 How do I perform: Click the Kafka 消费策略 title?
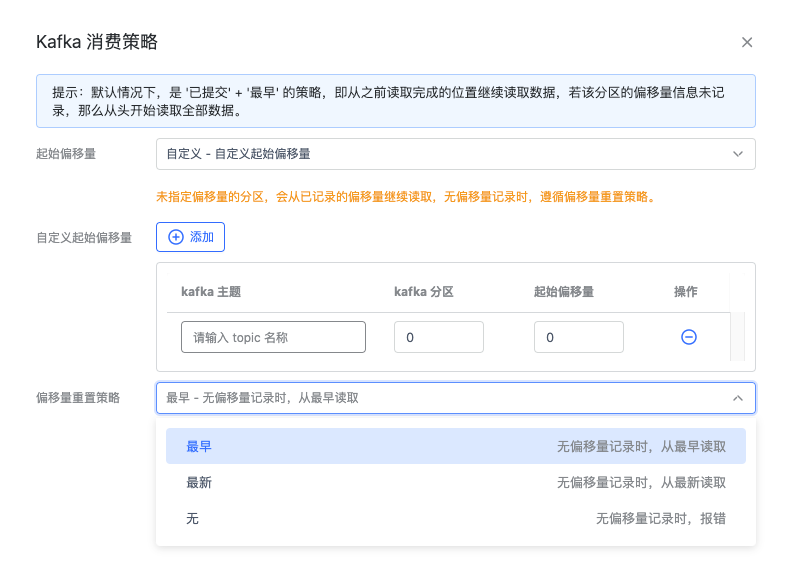coord(97,42)
